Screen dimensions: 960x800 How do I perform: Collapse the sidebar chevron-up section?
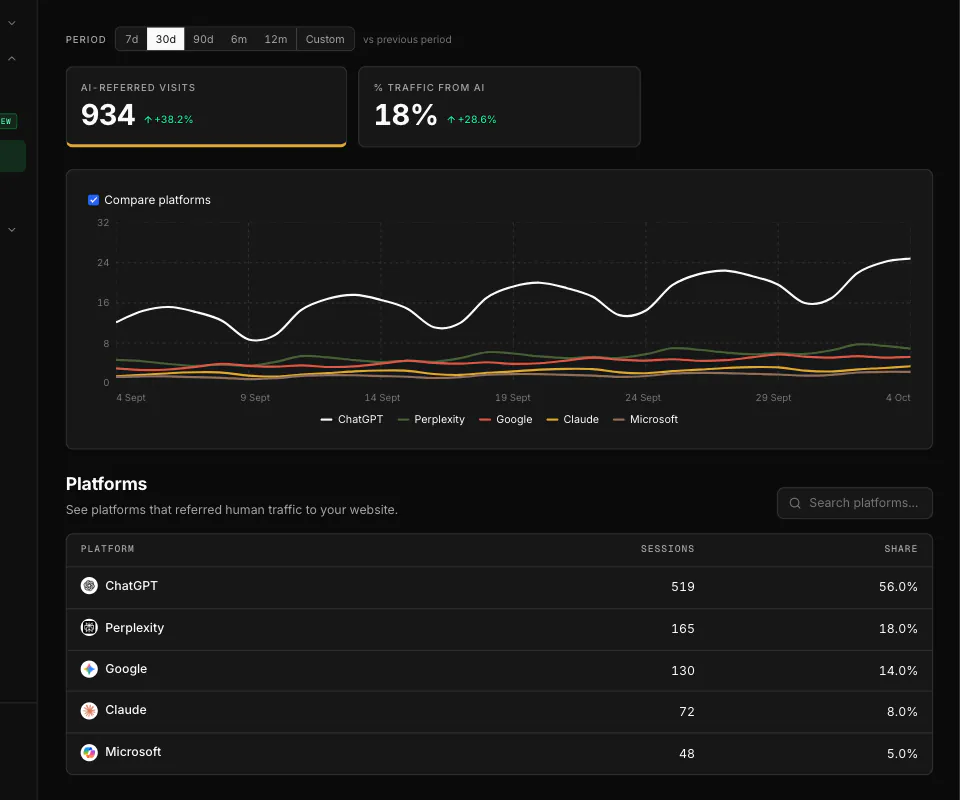coord(12,59)
